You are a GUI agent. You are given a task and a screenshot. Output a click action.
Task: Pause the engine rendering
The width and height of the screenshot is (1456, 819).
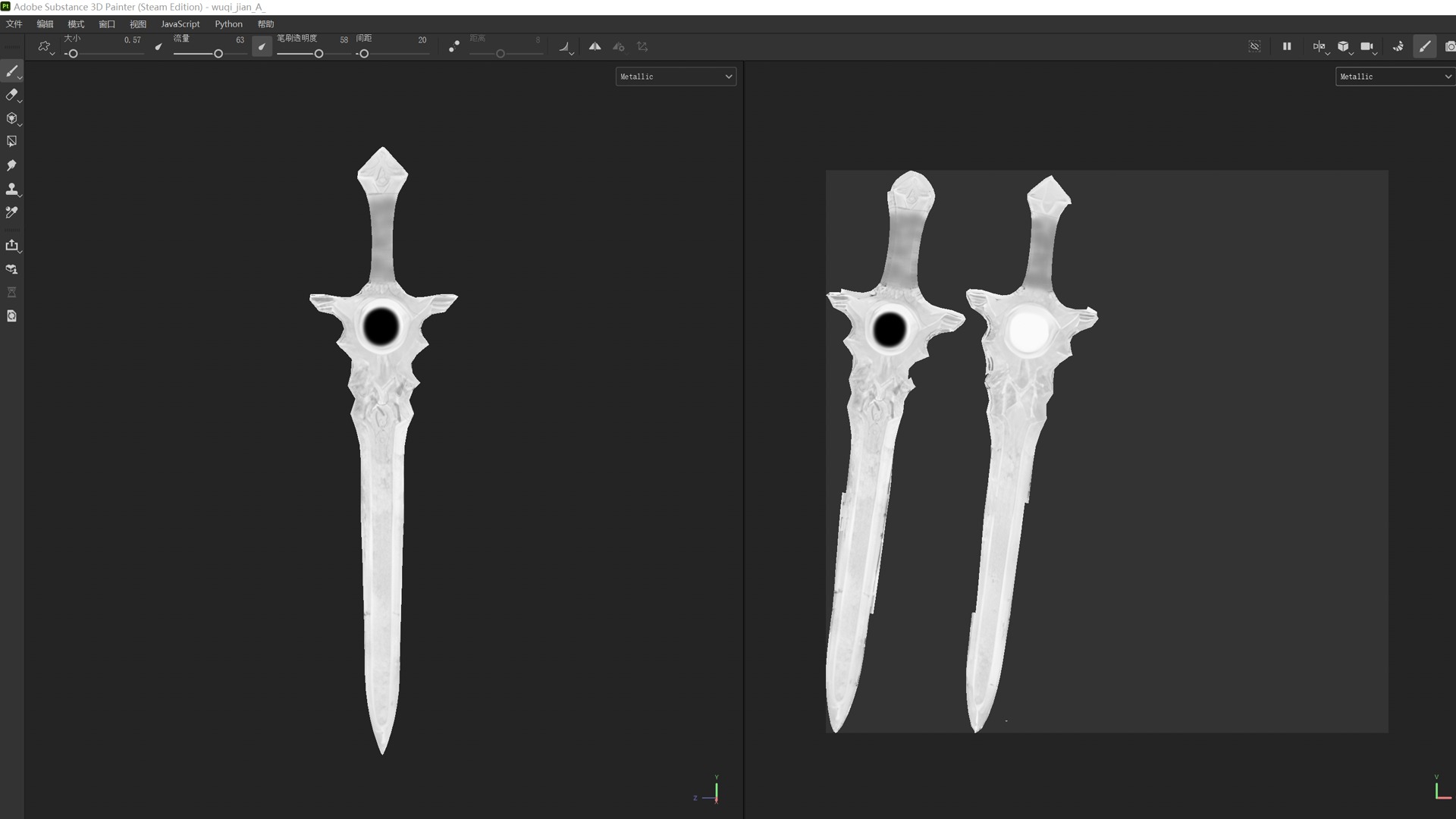tap(1287, 46)
